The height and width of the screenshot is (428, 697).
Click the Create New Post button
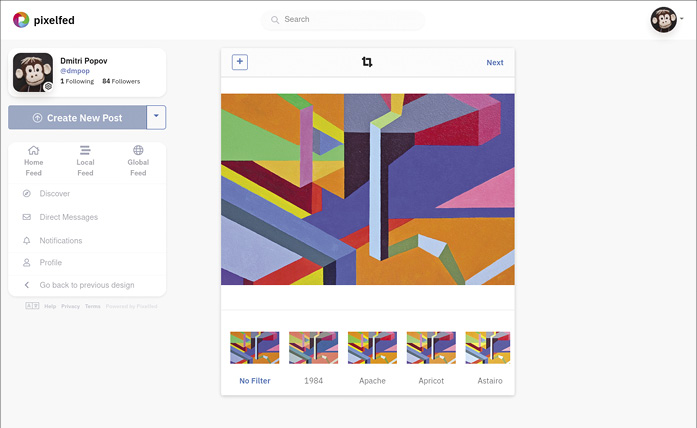(x=77, y=118)
